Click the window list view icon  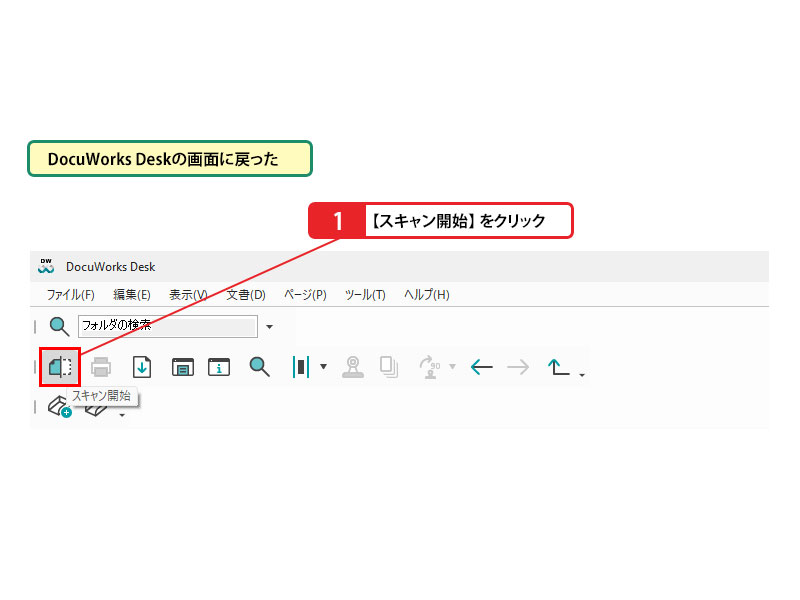coord(183,367)
